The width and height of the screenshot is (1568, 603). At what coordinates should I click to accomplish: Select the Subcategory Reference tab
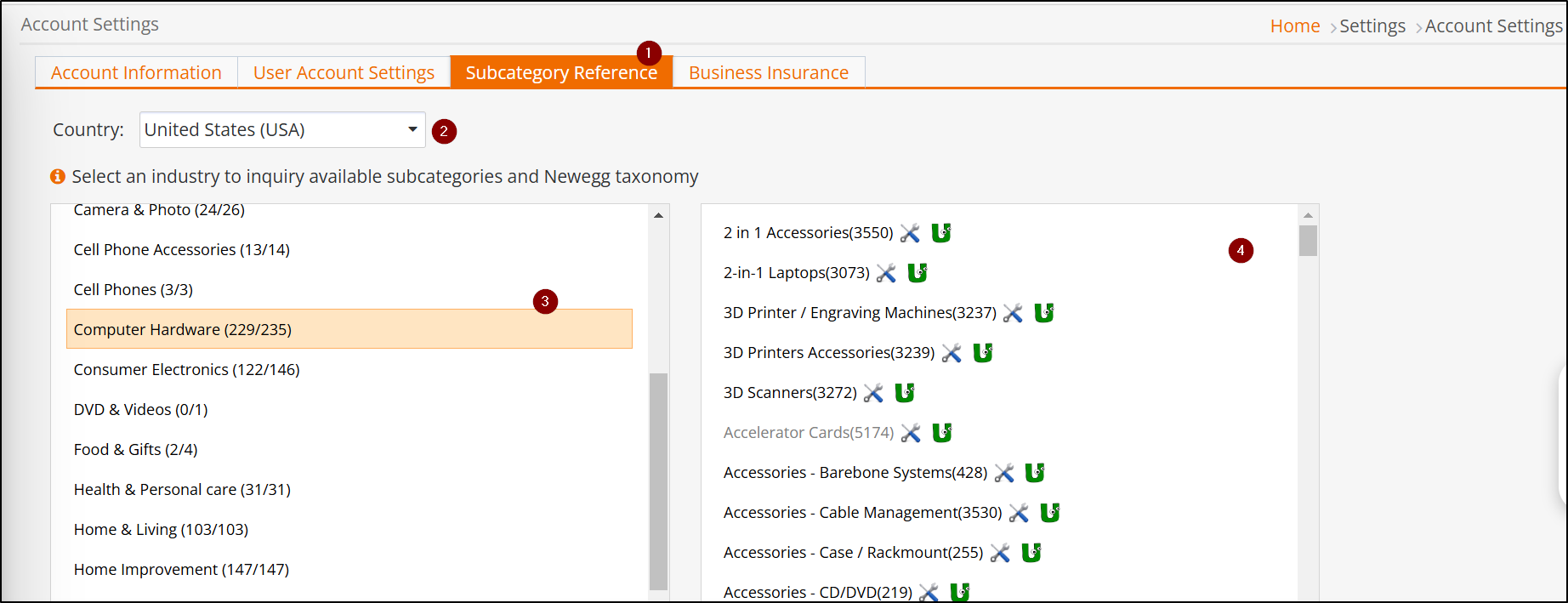pos(561,72)
